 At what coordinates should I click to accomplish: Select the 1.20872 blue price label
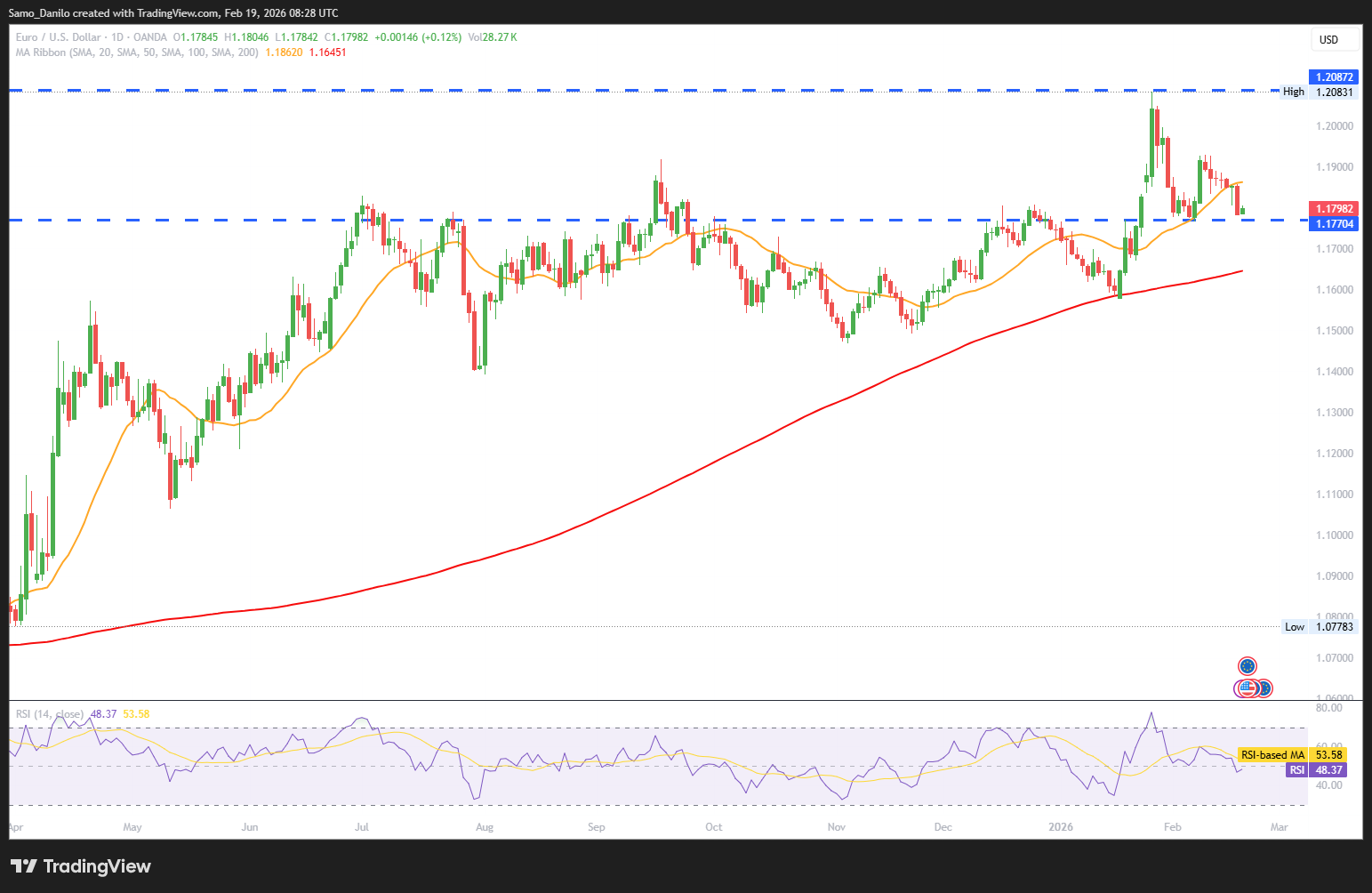[x=1334, y=77]
